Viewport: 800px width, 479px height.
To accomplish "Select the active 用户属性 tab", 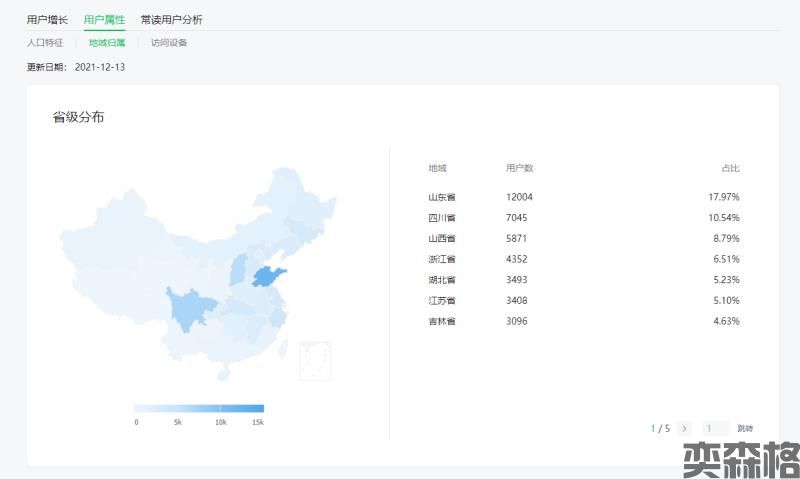I will (105, 19).
